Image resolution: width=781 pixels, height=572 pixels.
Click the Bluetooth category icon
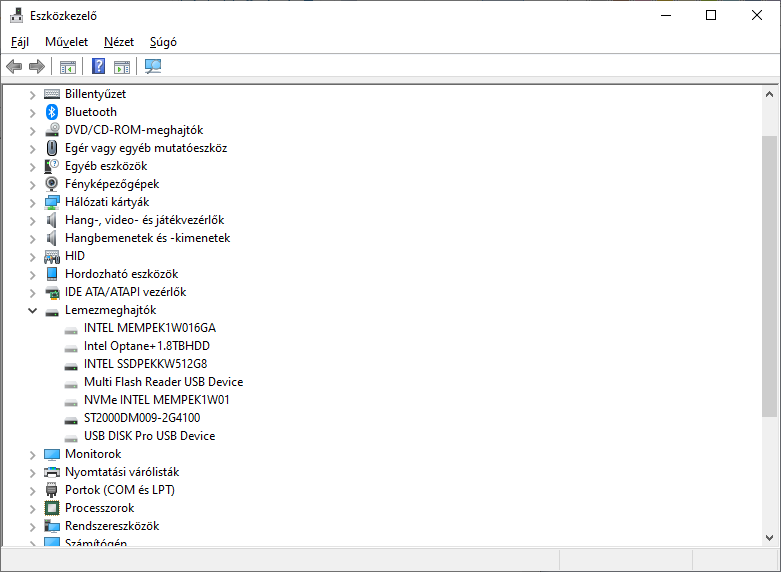[52, 112]
